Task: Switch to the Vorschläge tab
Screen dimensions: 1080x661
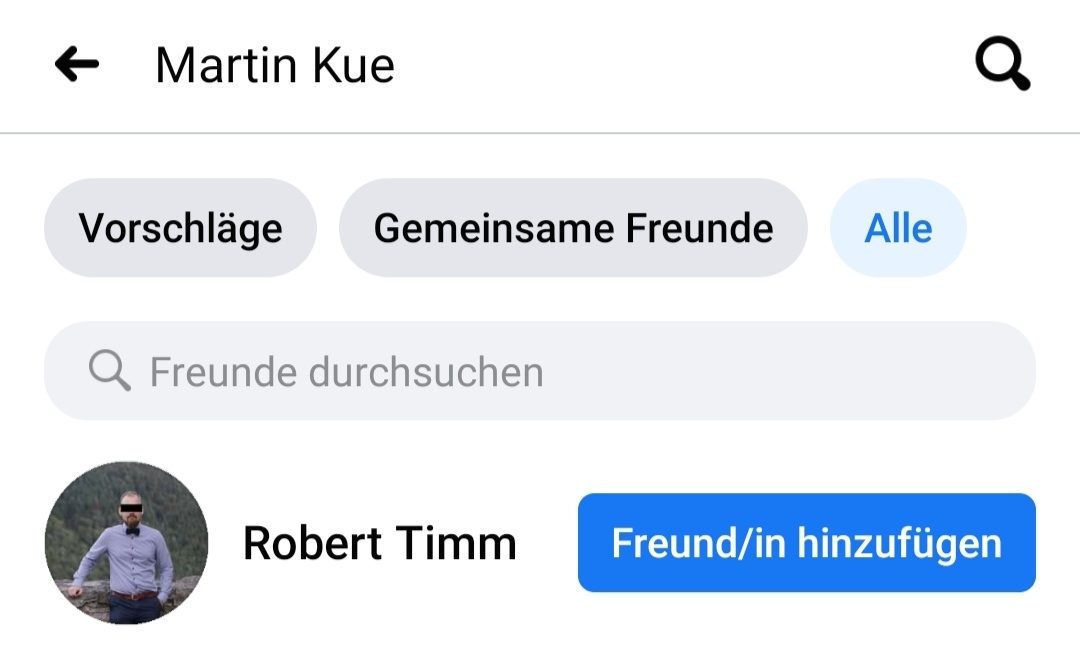Action: (180, 228)
